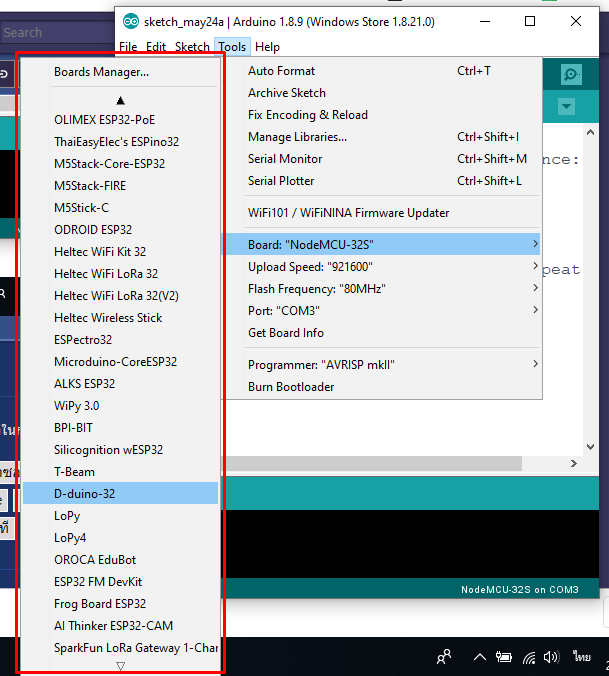
Task: Open Boards Manager...
Action: pyautogui.click(x=121, y=72)
